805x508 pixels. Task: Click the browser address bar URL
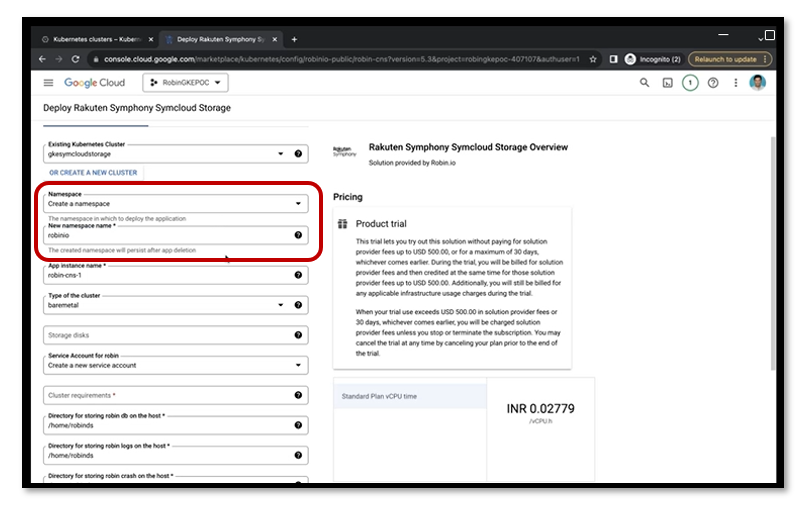click(x=341, y=59)
